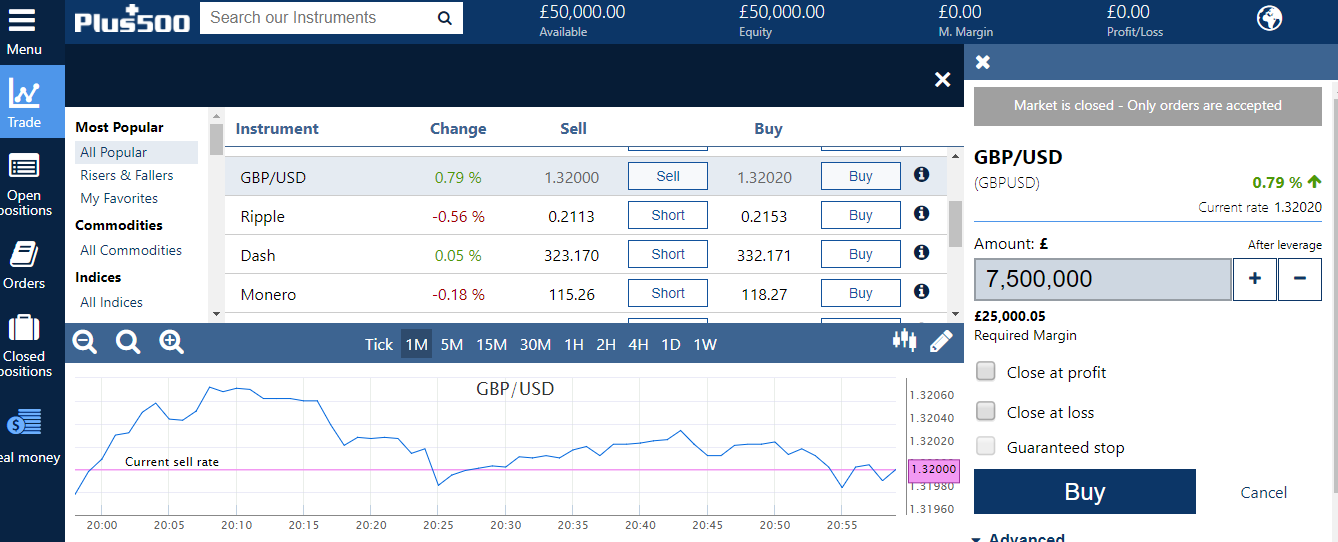Close the GBP/USD order panel

983,62
